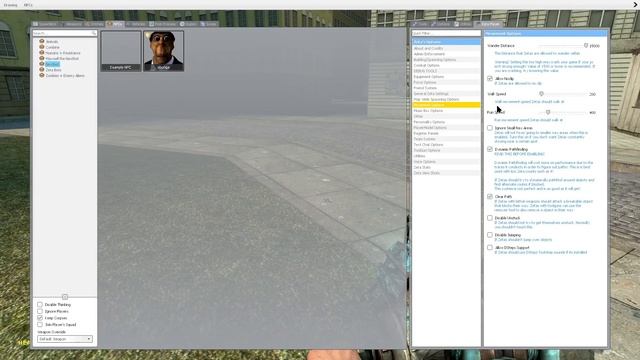Open ToolGun Options
640x360 pixels.
[x=446, y=150]
